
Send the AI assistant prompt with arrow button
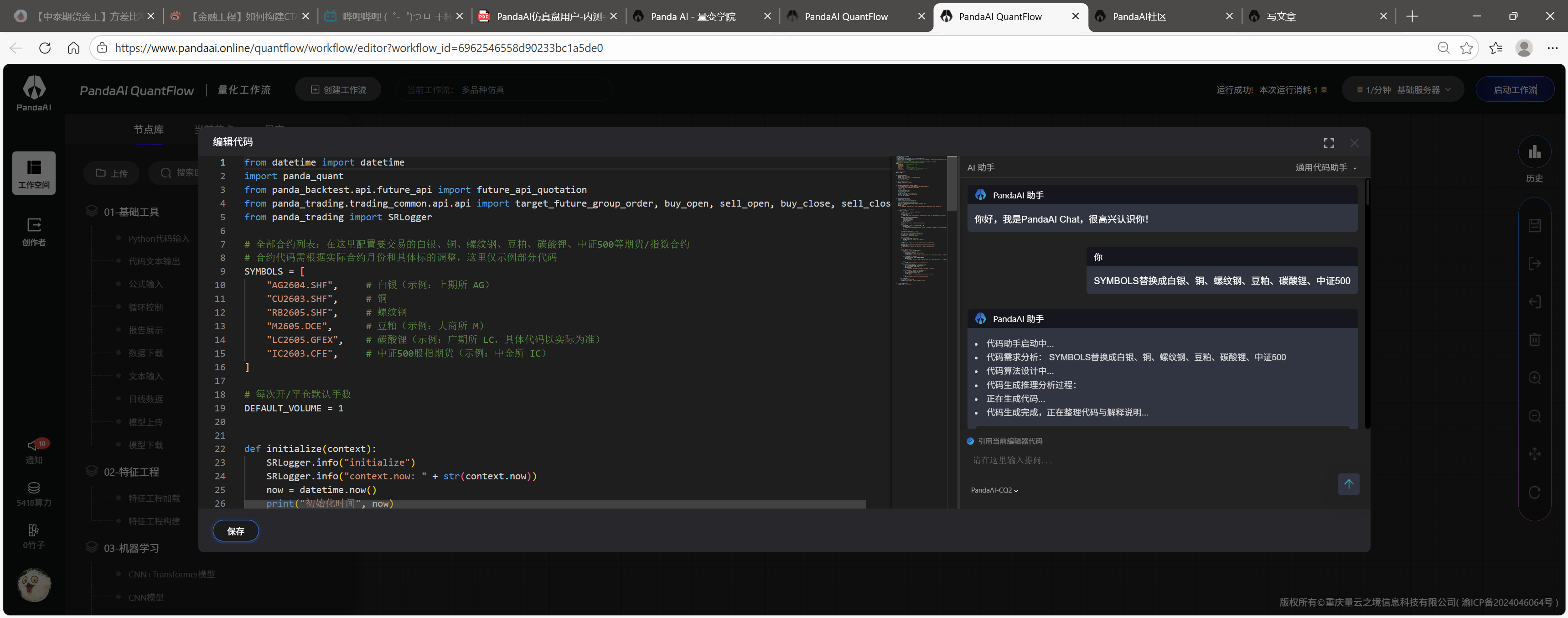[x=1348, y=484]
